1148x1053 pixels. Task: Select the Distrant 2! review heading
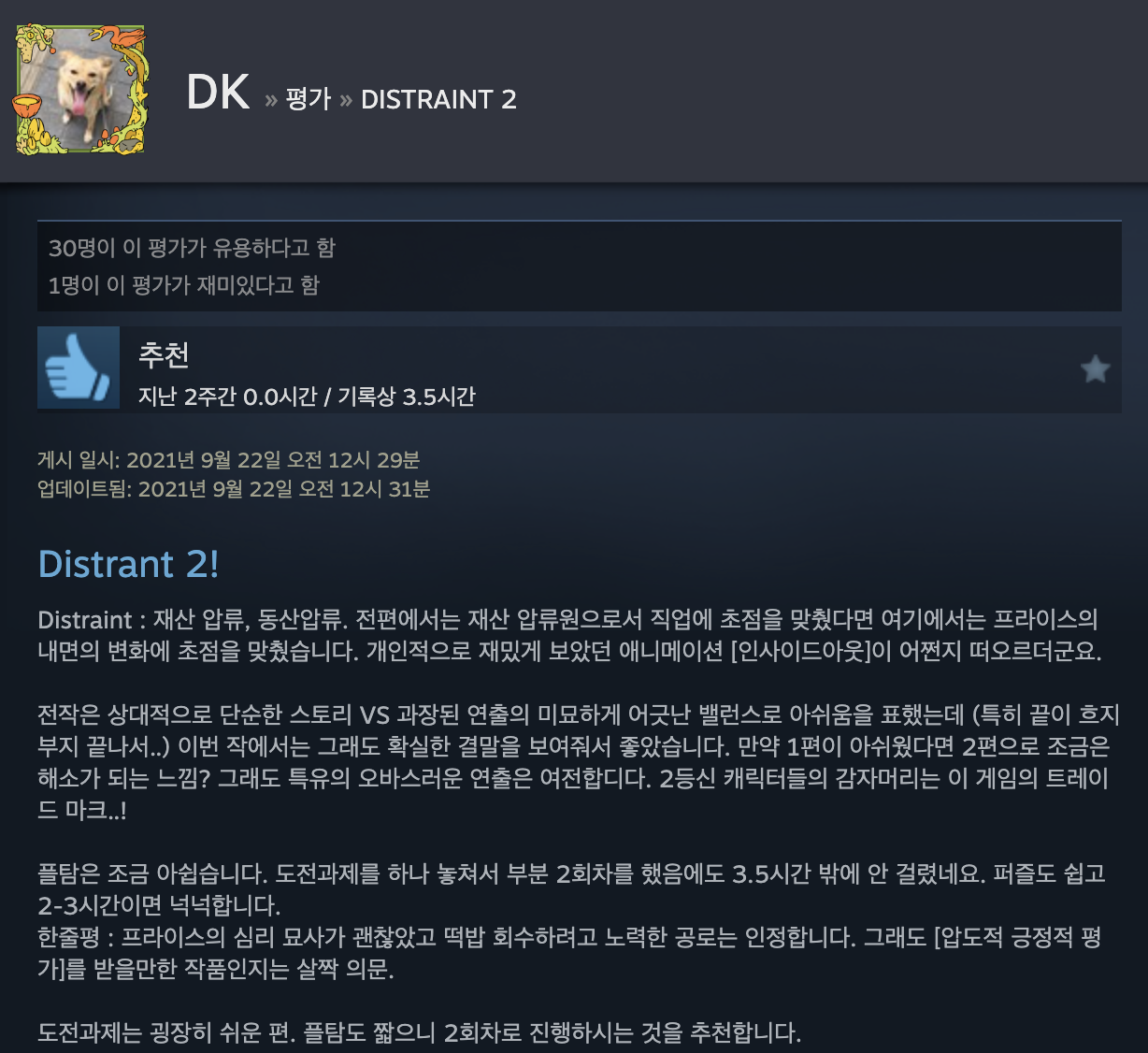click(x=129, y=564)
